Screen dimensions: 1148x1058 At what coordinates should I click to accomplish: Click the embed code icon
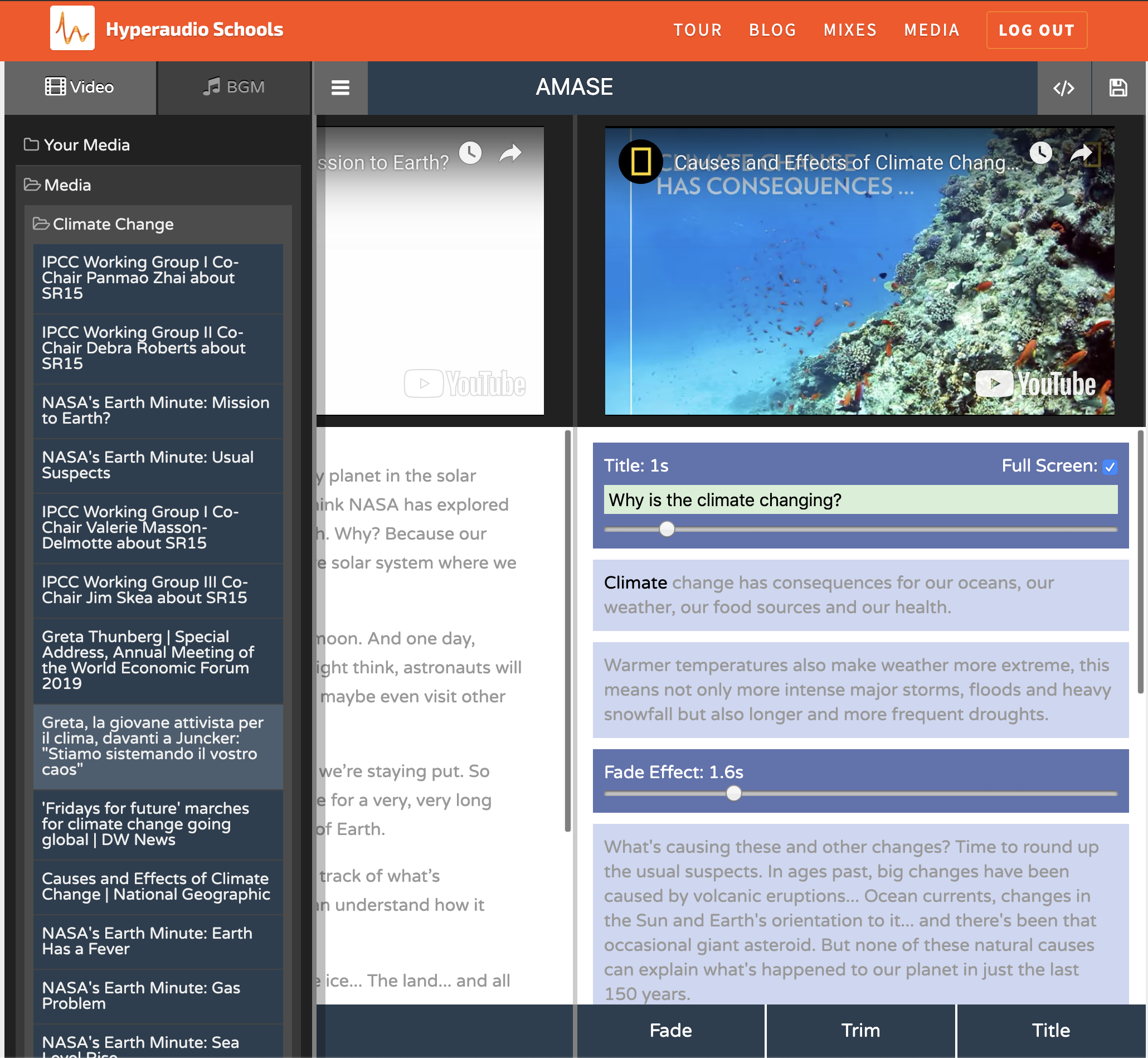1064,88
